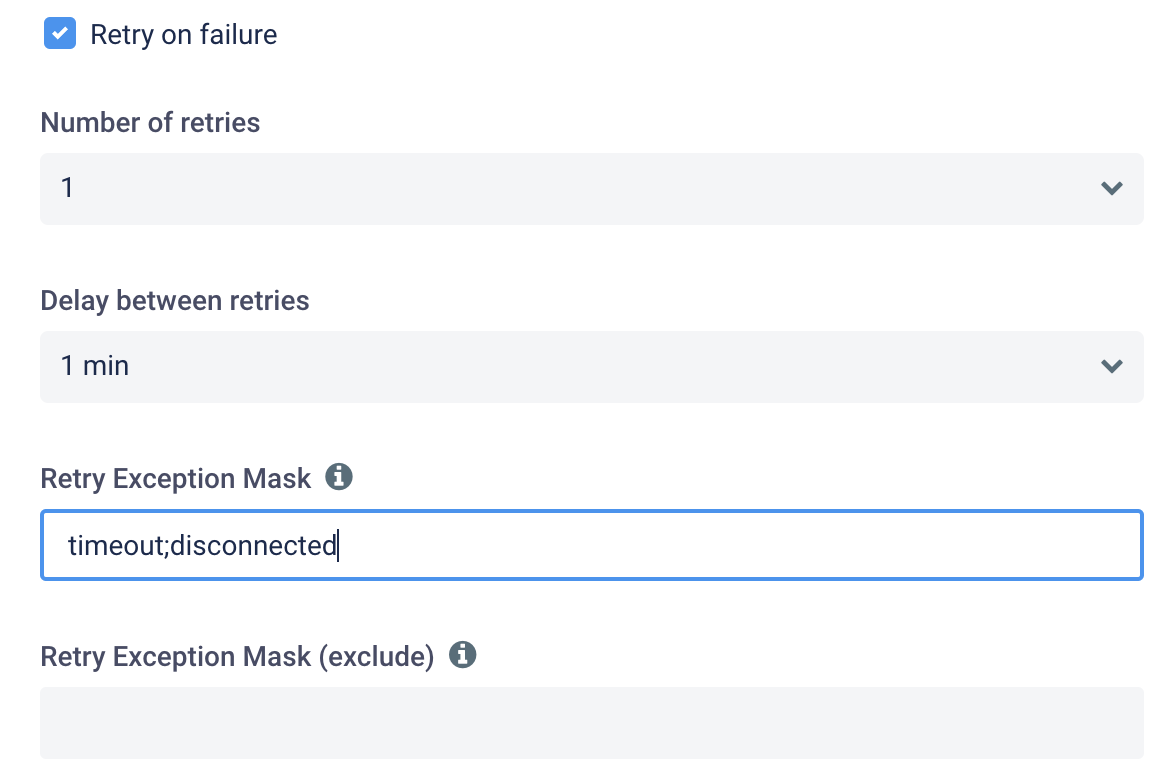Click chevron arrow in Delay between retries field
This screenshot has height=782, width=1166.
[x=1112, y=366]
